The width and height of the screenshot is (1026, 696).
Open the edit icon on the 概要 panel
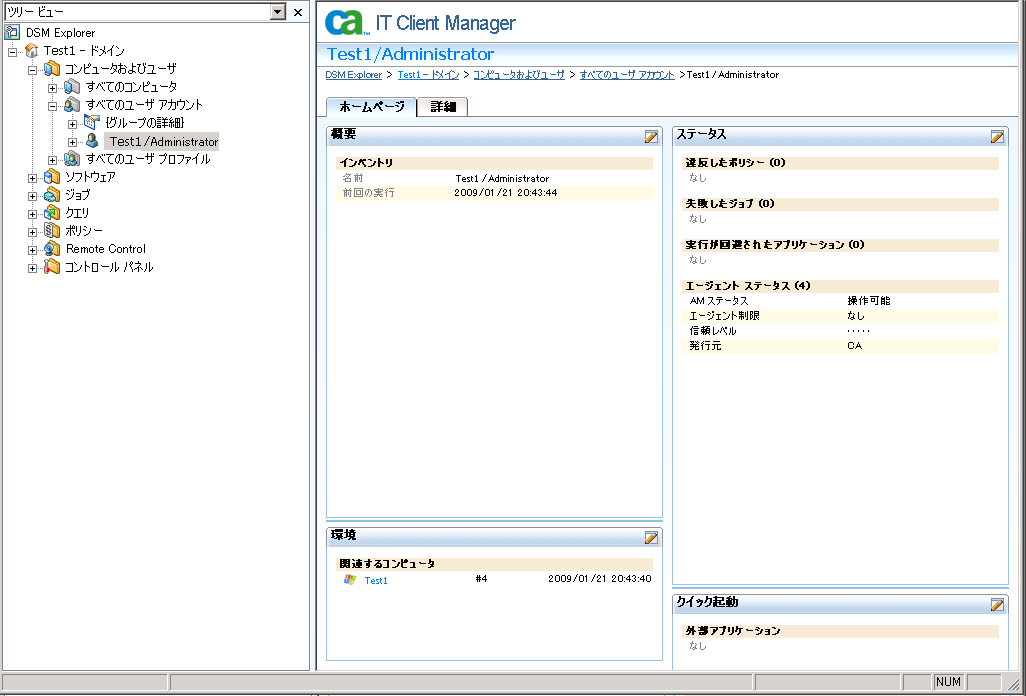tap(651, 136)
